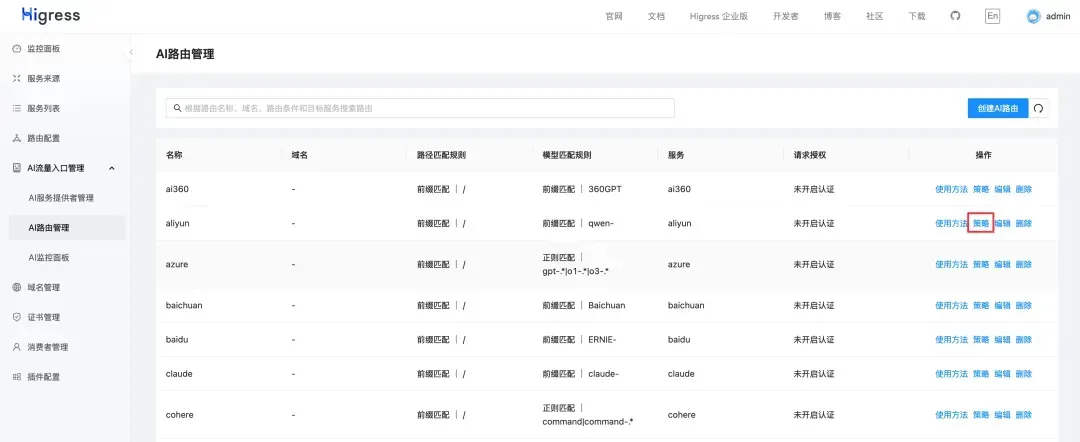Switch language with the En button
The image size is (1080, 442).
pos(992,16)
